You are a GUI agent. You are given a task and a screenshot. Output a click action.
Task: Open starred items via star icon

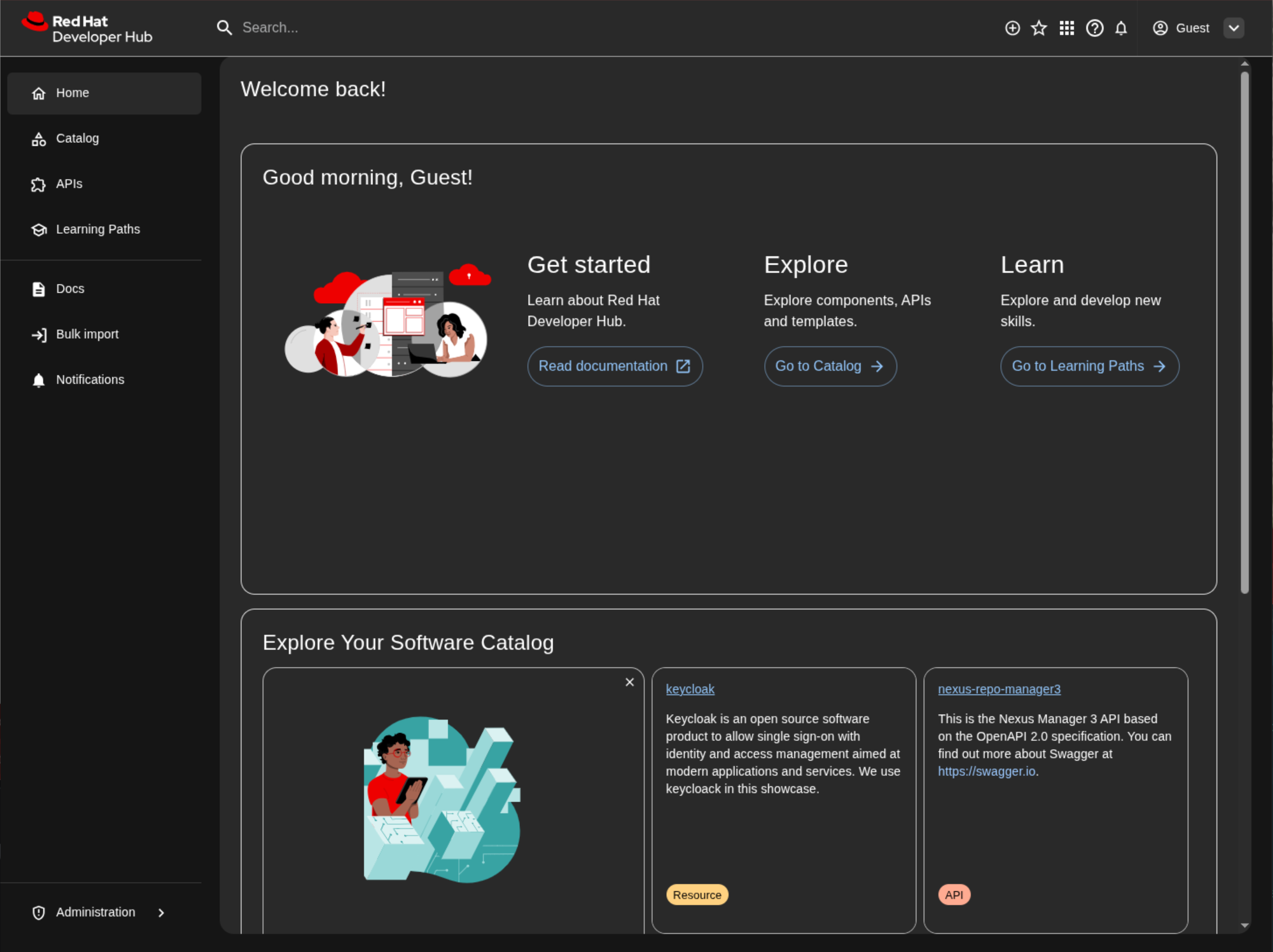(x=1039, y=28)
